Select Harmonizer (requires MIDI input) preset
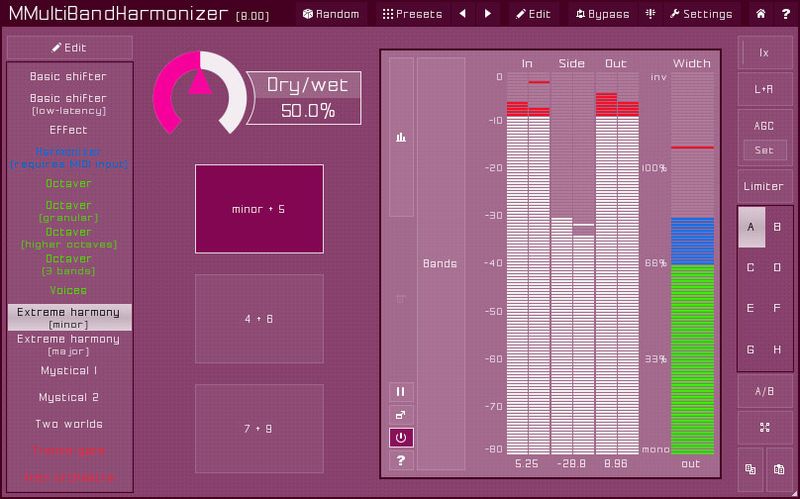This screenshot has height=499, width=800. 68,158
